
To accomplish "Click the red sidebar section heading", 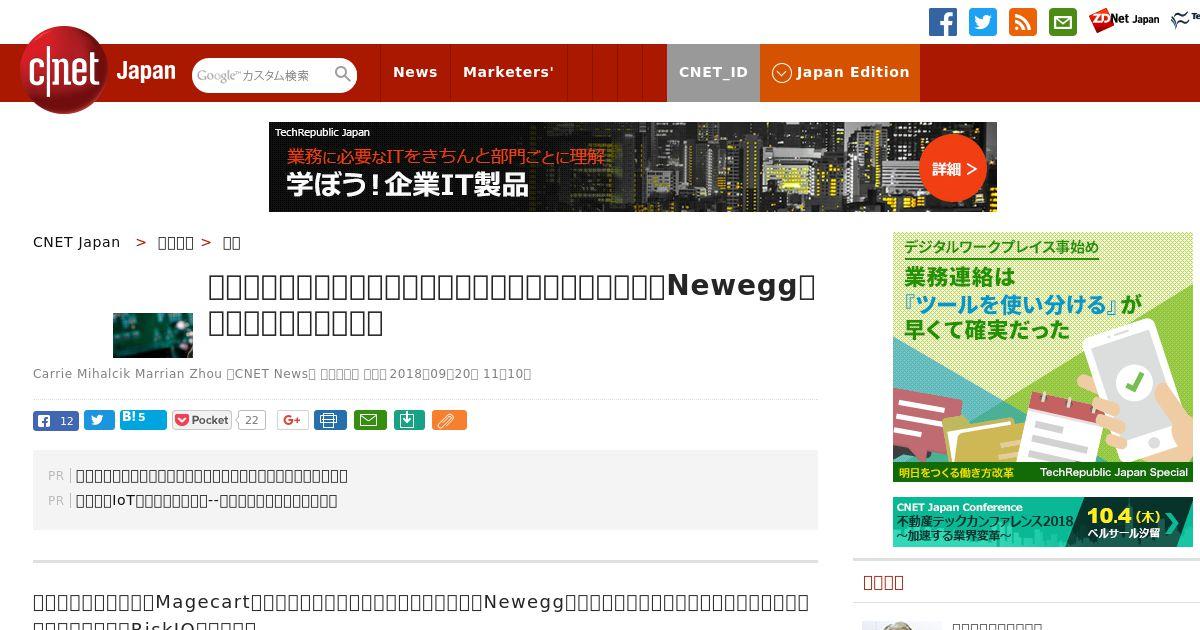I will [883, 582].
